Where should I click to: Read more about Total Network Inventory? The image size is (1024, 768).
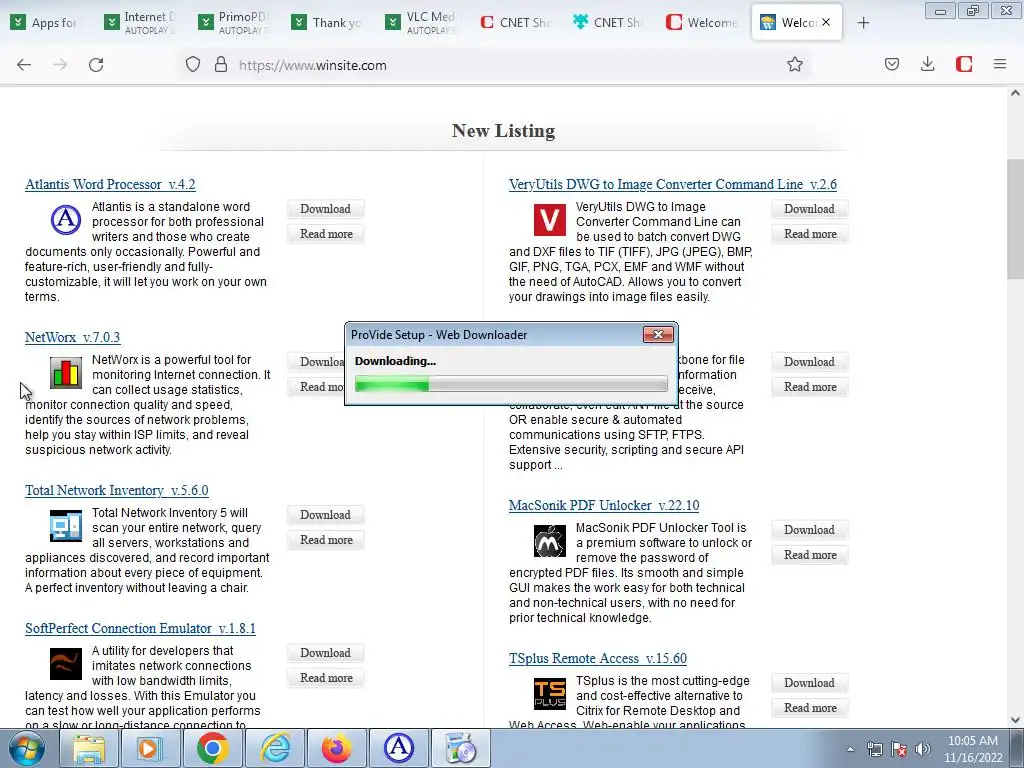pos(325,540)
